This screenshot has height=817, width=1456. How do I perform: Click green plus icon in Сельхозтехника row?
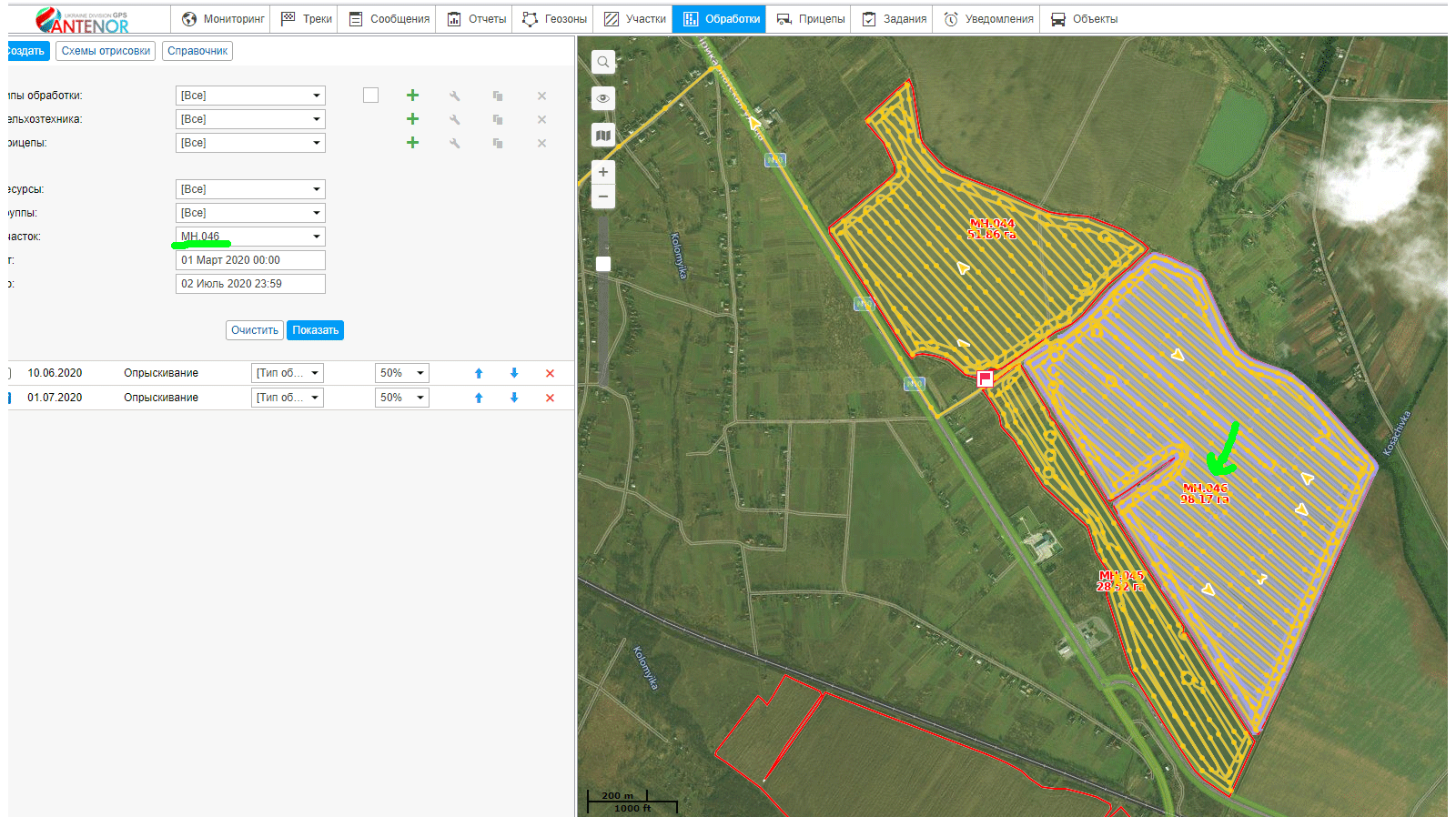pos(412,119)
